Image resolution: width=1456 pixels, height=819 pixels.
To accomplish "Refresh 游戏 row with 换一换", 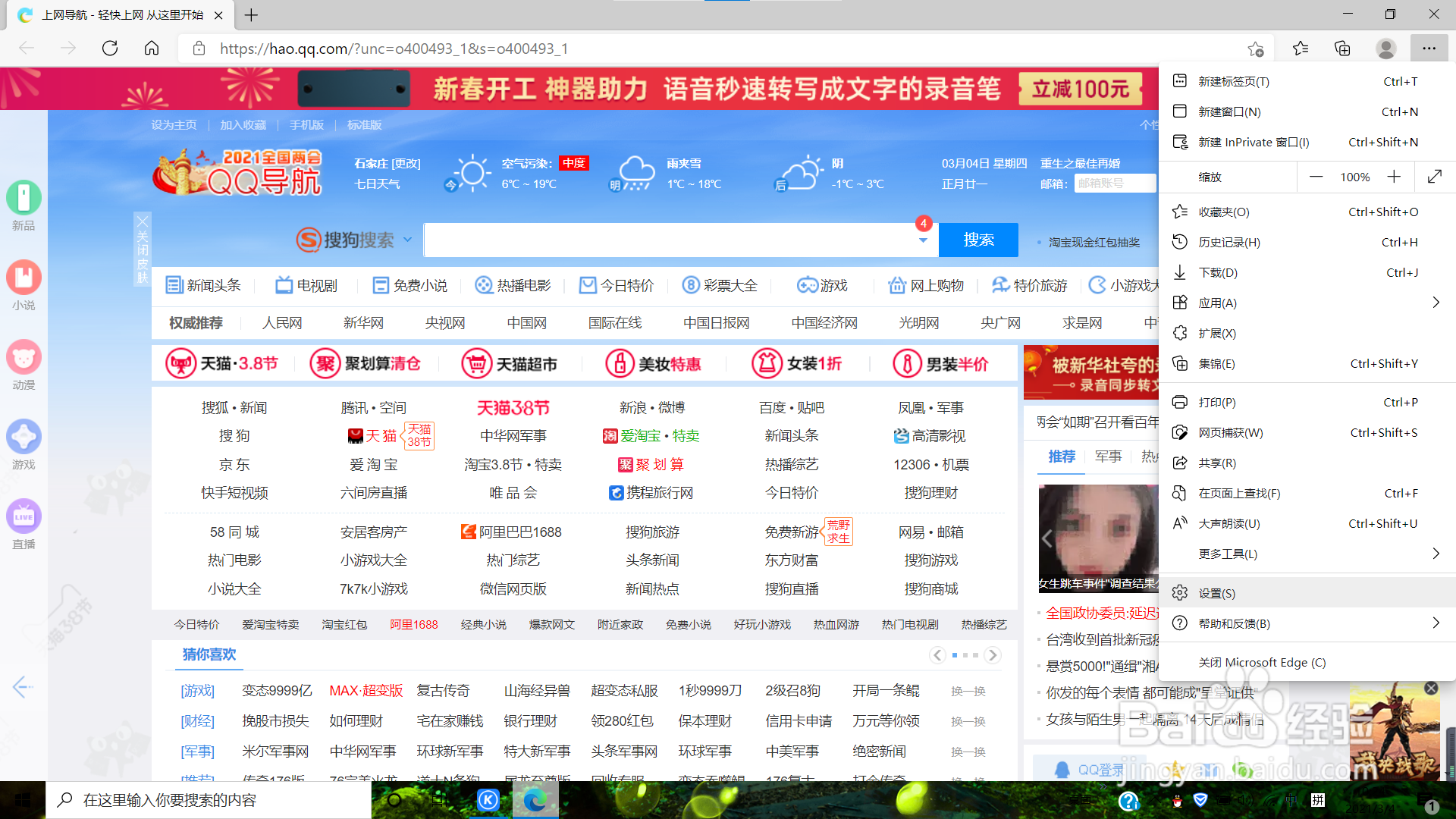I will tap(968, 691).
